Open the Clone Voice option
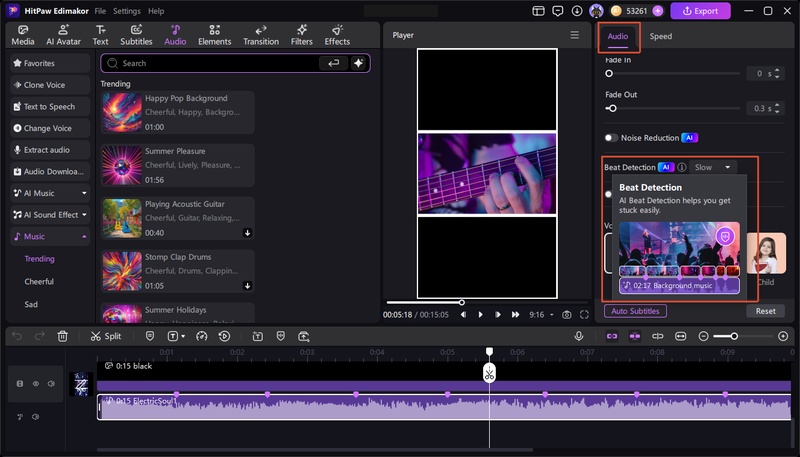This screenshot has height=457, width=800. tap(50, 85)
